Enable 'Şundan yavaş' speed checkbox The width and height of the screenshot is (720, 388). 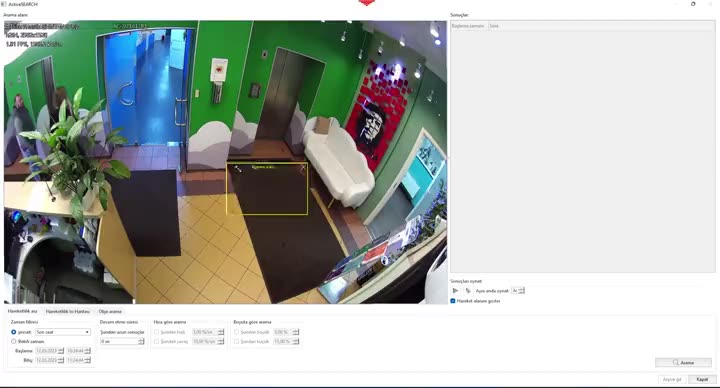click(x=157, y=342)
